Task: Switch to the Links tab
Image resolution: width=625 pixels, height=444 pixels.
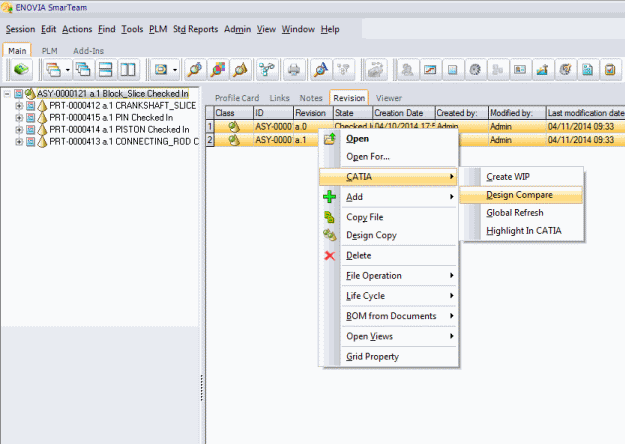Action: 279,98
